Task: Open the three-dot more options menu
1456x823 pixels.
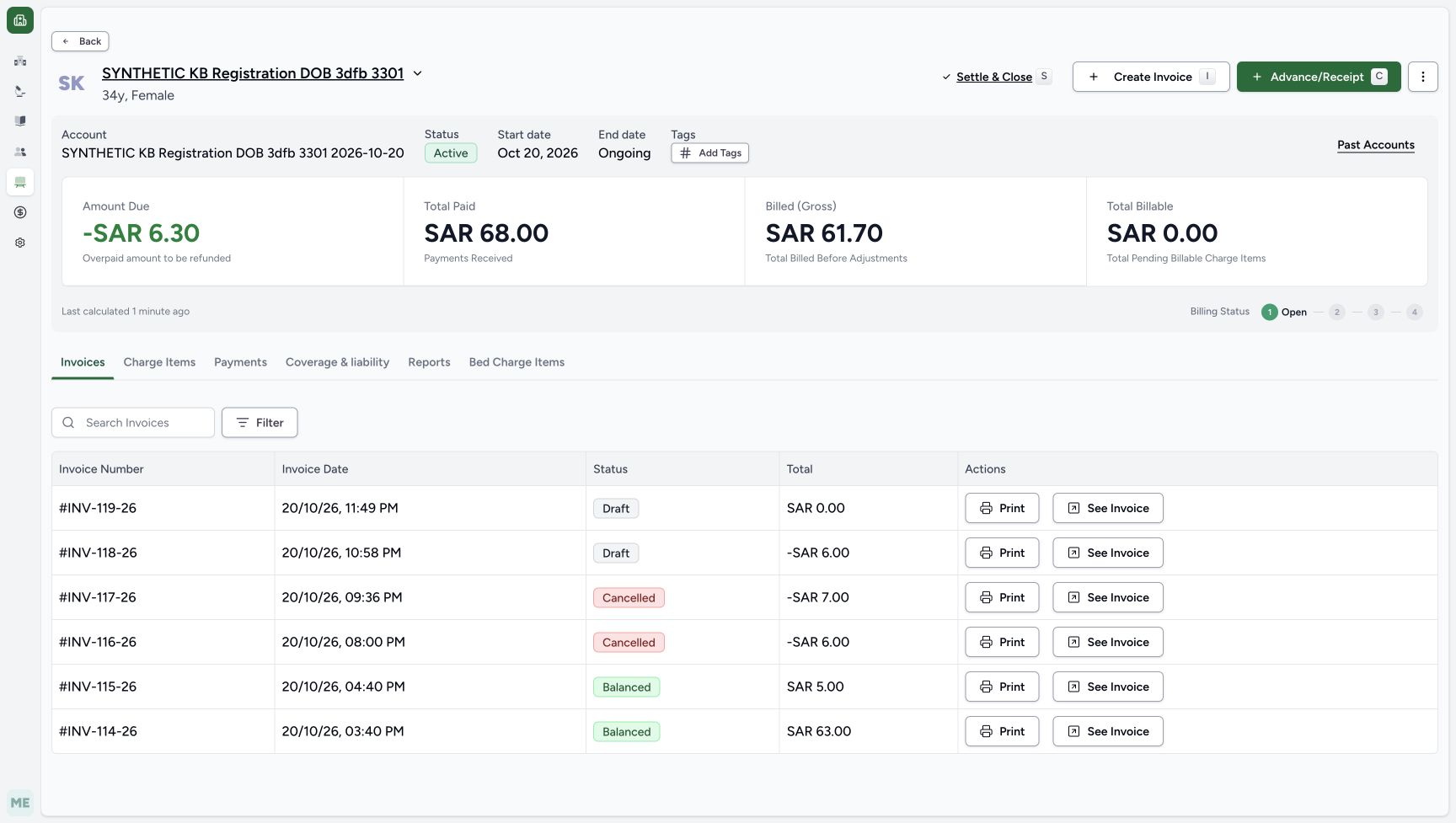Action: (x=1423, y=77)
